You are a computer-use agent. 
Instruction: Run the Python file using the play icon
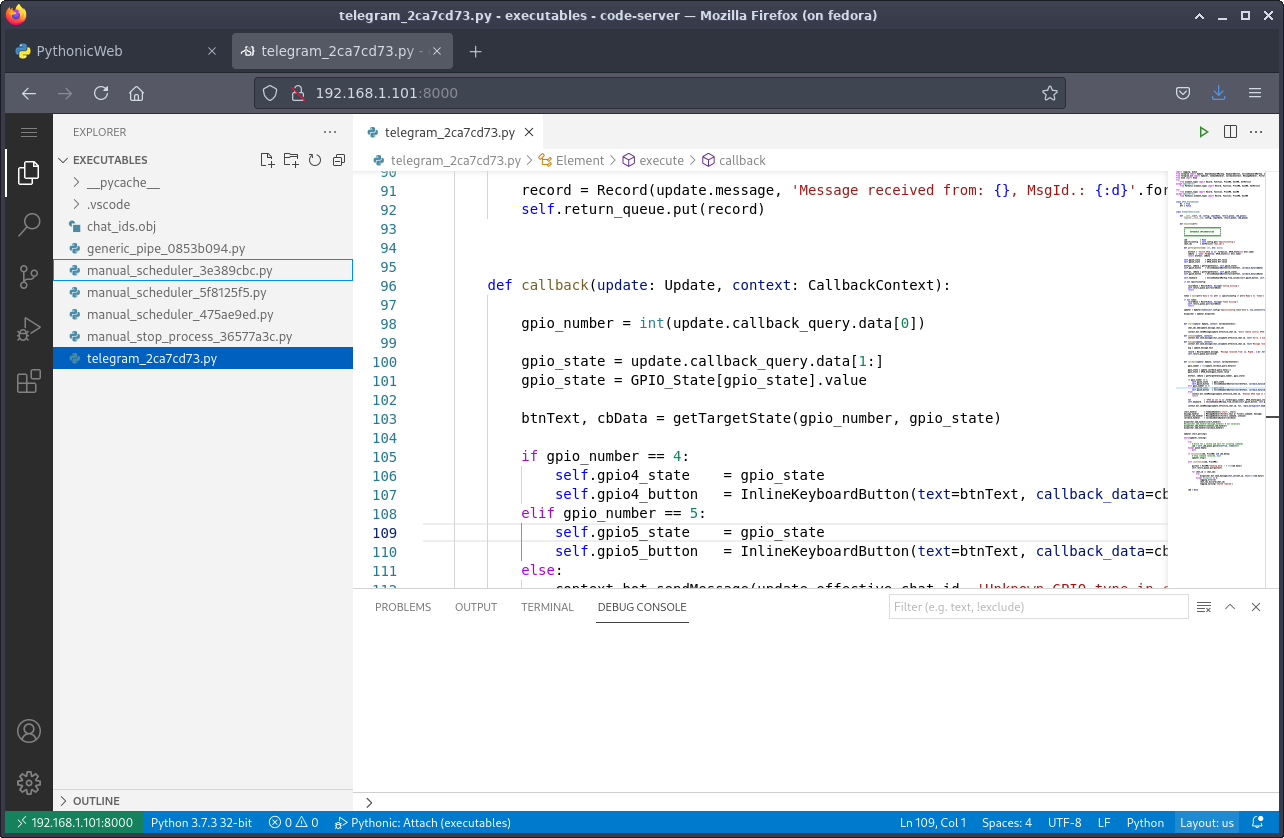pyautogui.click(x=1203, y=131)
